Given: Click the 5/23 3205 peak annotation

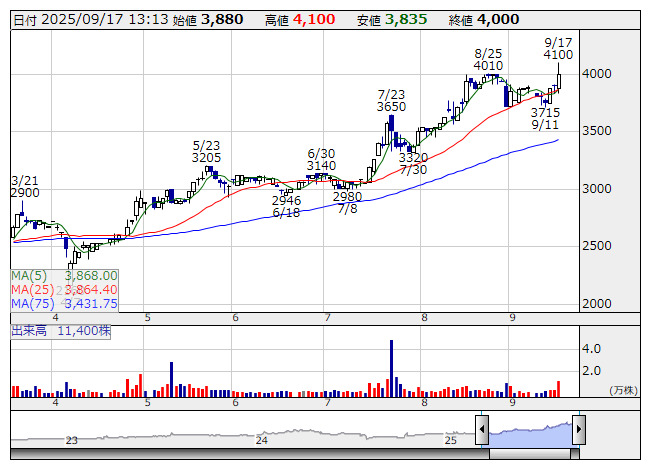Looking at the screenshot, I should [x=206, y=152].
